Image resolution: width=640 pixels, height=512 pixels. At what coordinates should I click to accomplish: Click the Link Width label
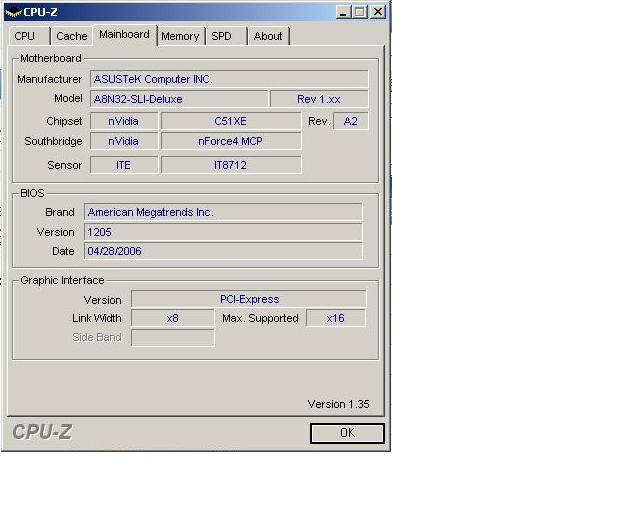[x=97, y=318]
